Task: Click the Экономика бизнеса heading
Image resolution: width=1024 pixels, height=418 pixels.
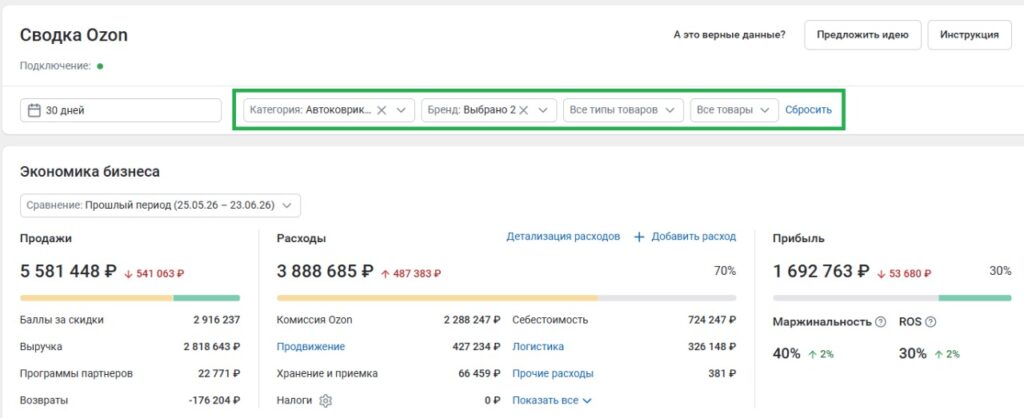Action: (x=90, y=172)
